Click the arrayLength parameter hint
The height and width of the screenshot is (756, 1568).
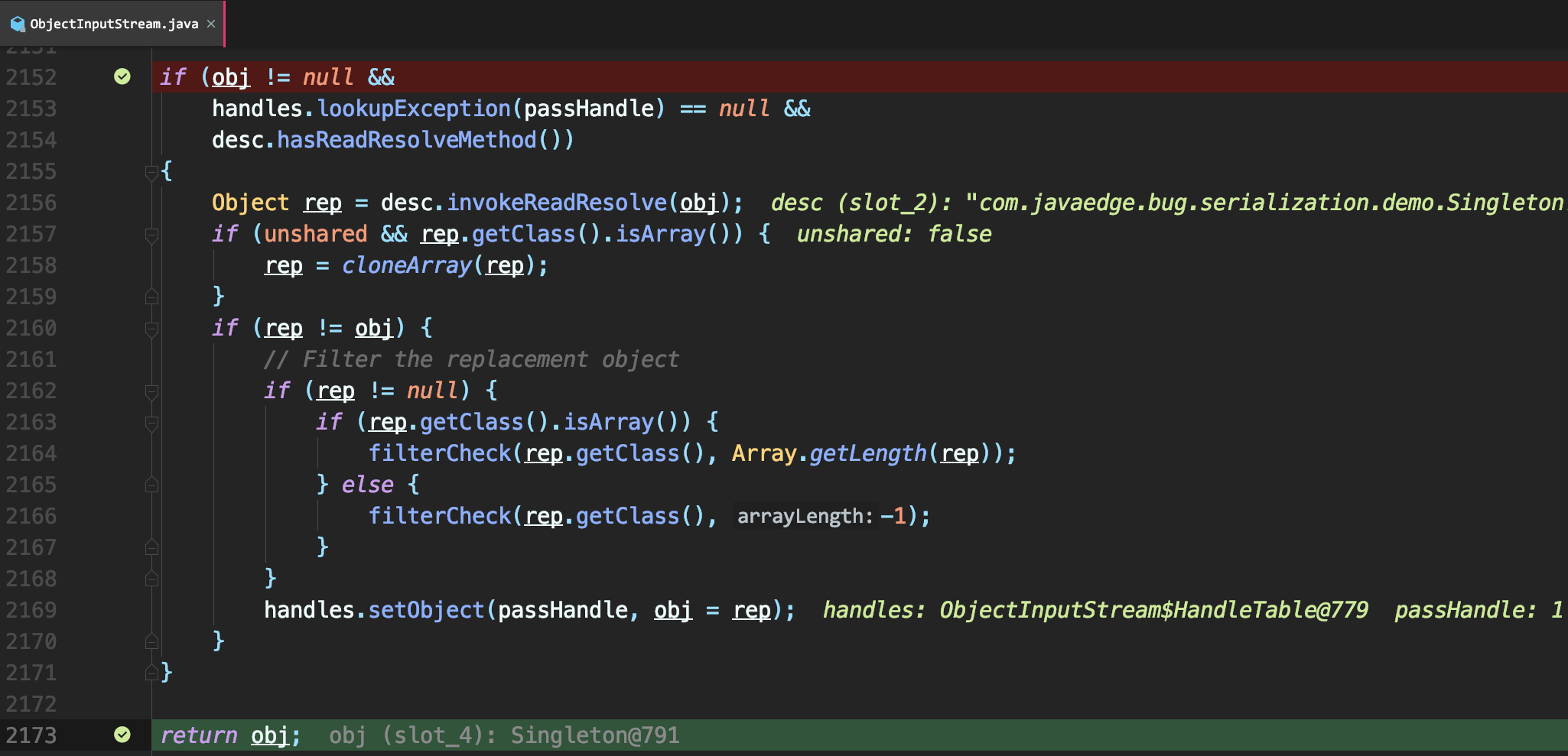click(805, 517)
